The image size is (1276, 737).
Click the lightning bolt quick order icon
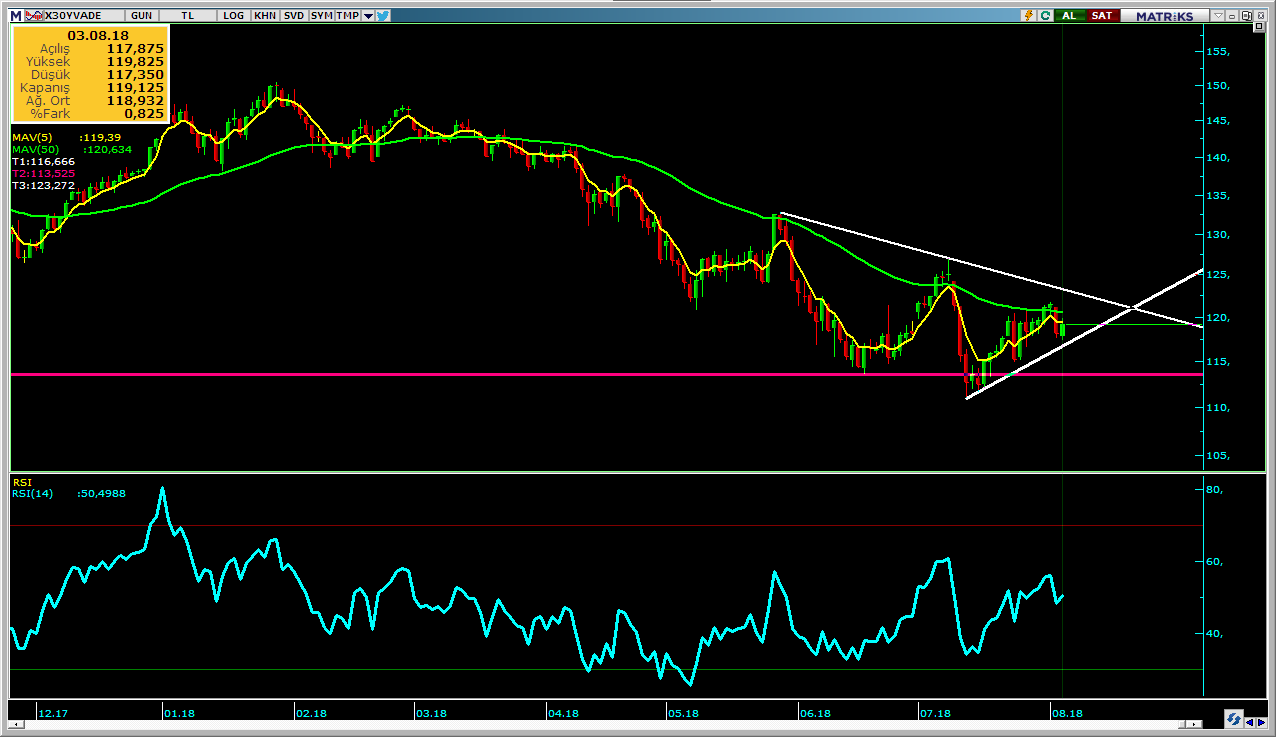pos(1028,15)
